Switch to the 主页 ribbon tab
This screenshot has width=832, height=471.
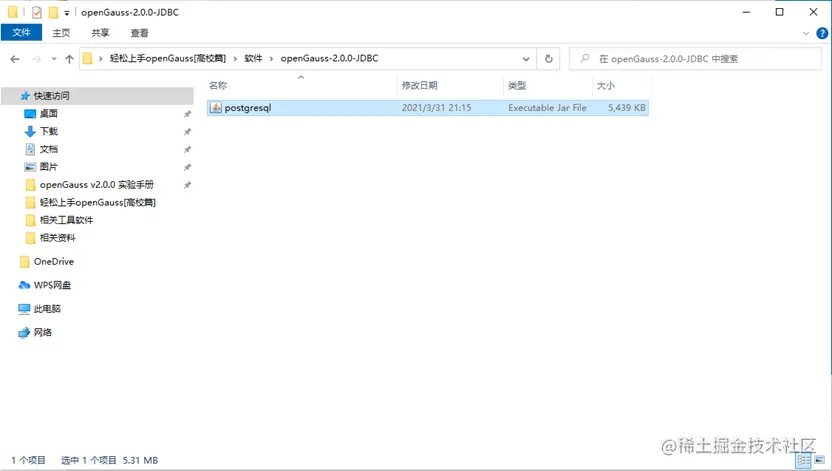pyautogui.click(x=61, y=33)
